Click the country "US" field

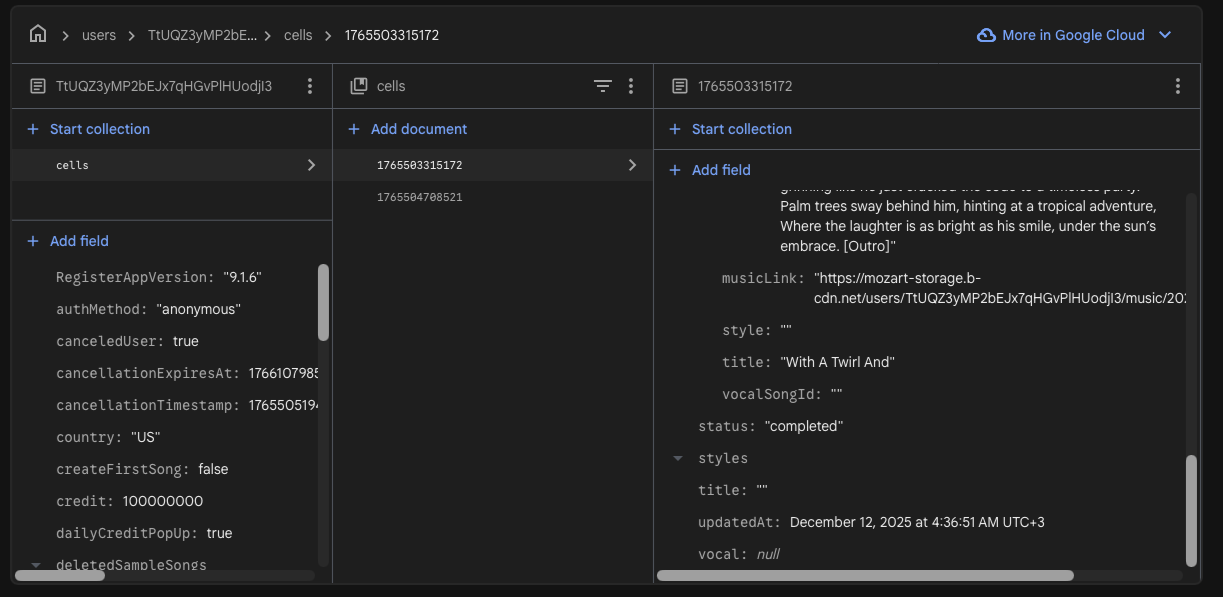click(108, 437)
